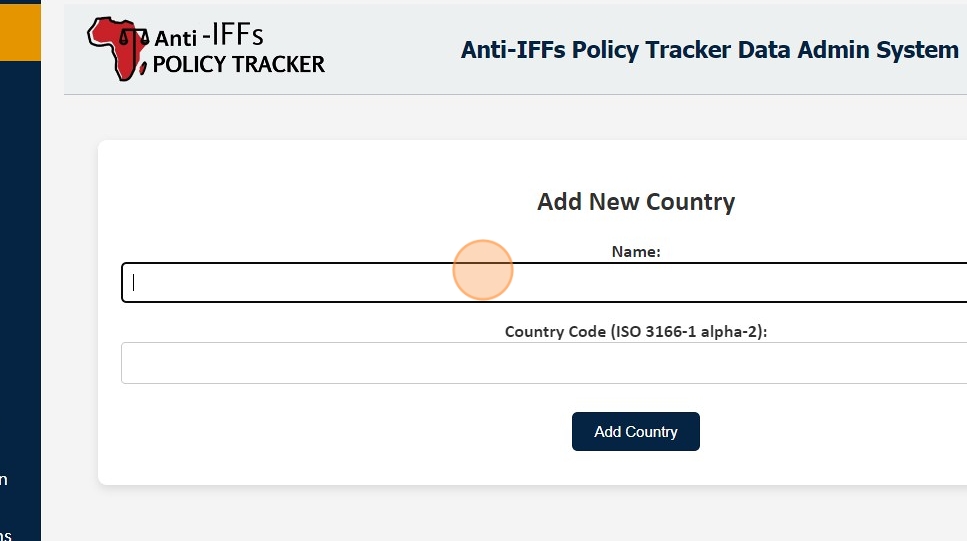Click the "POLICY TRACKER" logo text
The image size is (967, 541).
[238, 65]
